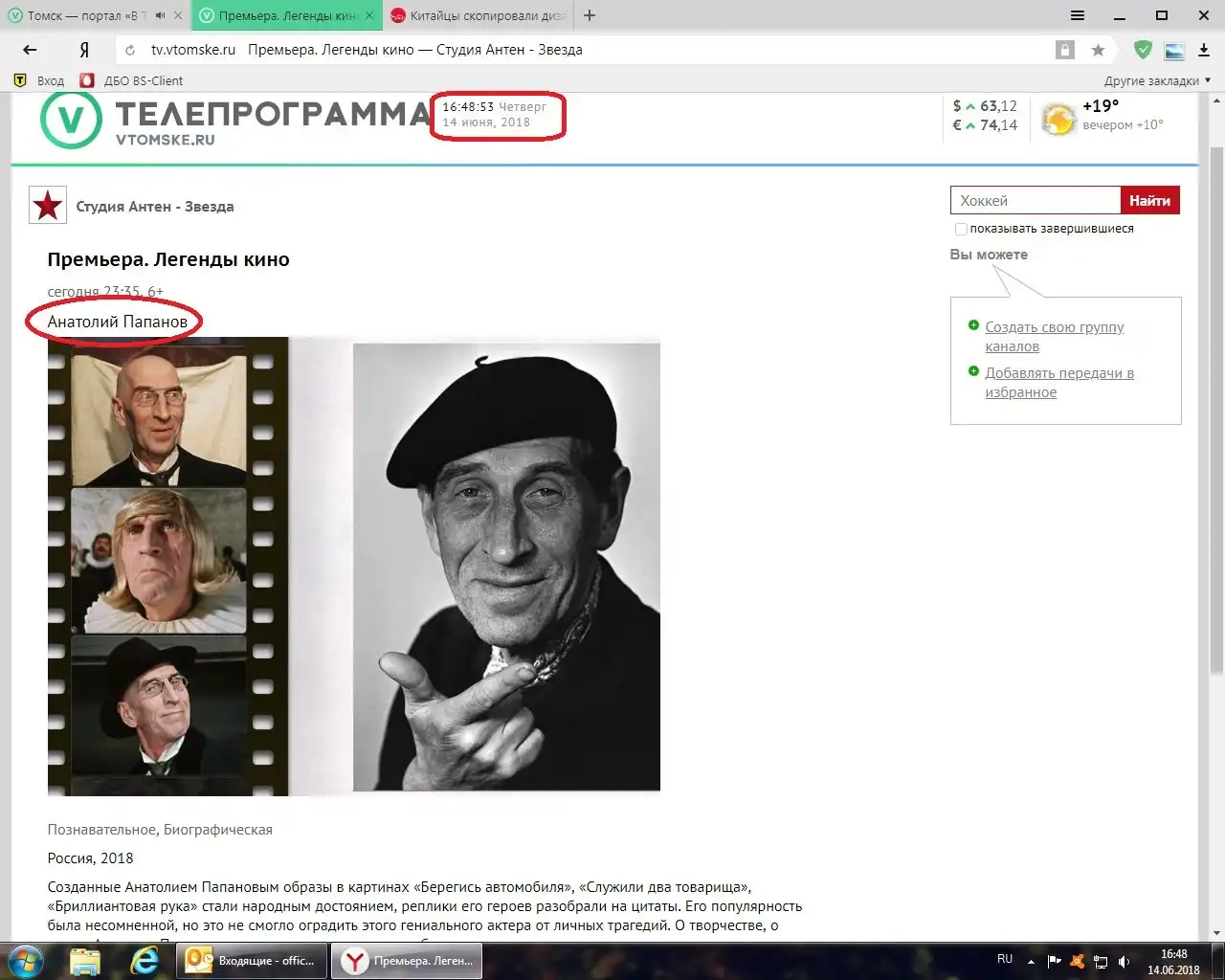Expand the 'Другие закладки' bookmarks folder
Viewport: 1225px width, 980px height.
[x=1157, y=80]
